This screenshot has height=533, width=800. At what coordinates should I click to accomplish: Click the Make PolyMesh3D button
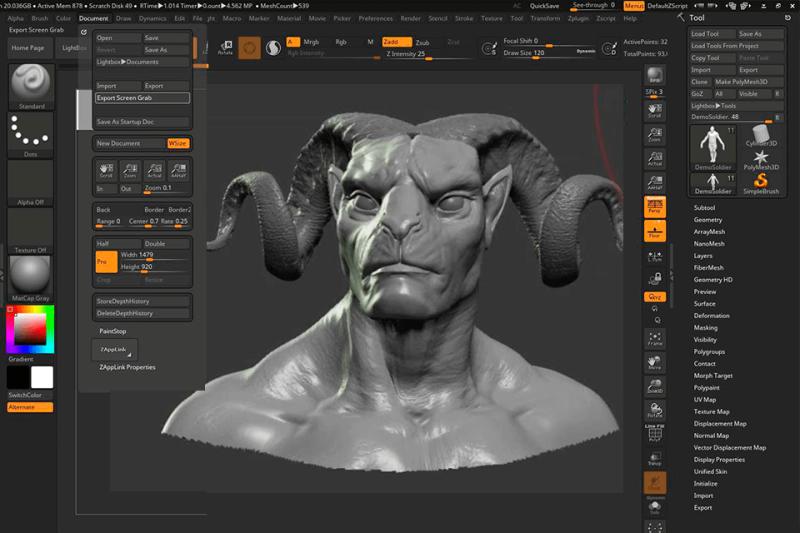coord(747,82)
